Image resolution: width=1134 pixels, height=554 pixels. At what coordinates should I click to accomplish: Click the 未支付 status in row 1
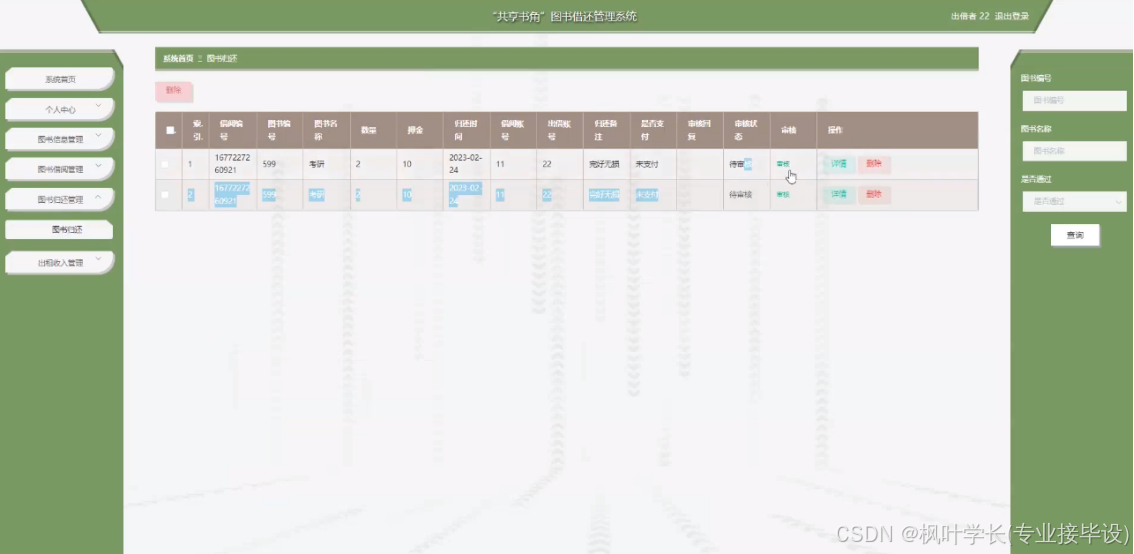[647, 164]
